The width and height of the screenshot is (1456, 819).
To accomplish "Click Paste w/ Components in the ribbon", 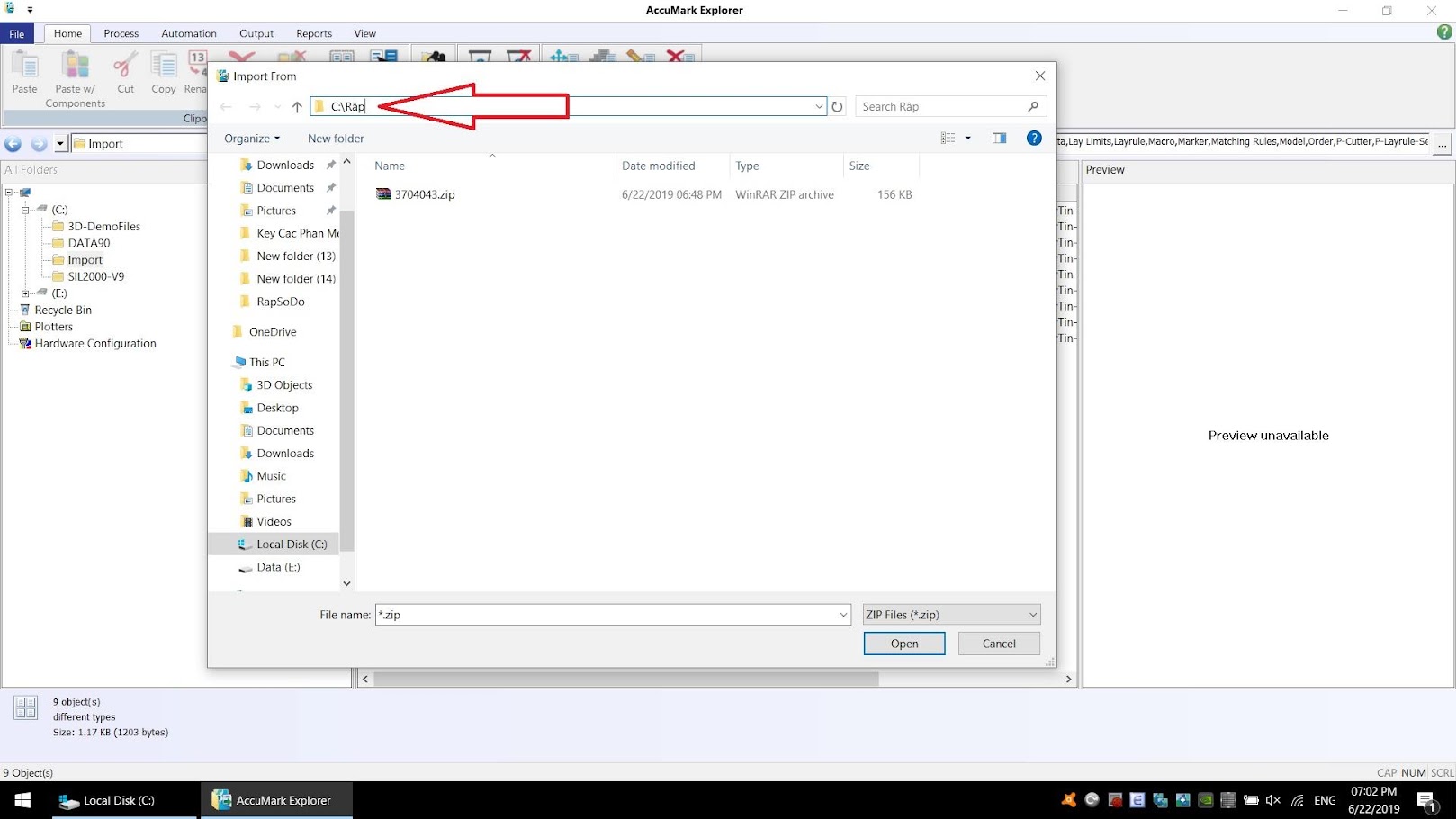I will (x=76, y=79).
